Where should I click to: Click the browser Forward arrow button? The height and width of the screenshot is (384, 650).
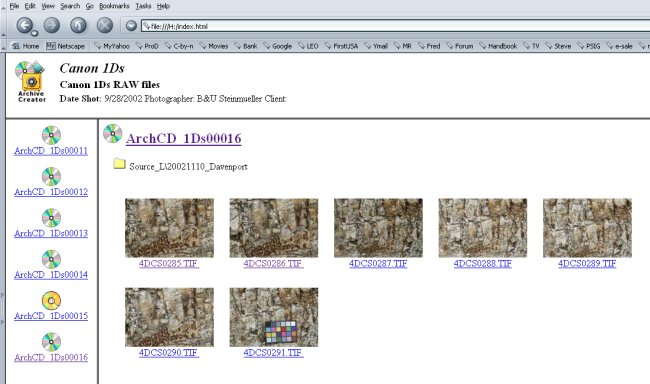(51, 25)
